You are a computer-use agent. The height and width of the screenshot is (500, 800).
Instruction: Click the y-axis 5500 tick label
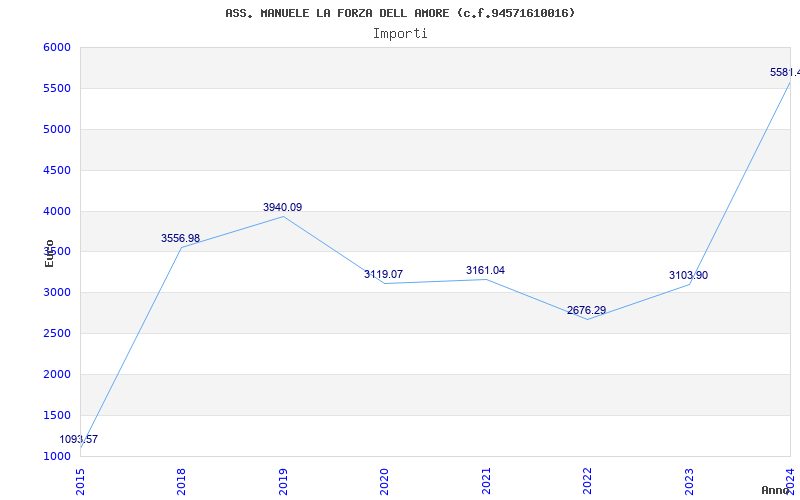(x=57, y=88)
